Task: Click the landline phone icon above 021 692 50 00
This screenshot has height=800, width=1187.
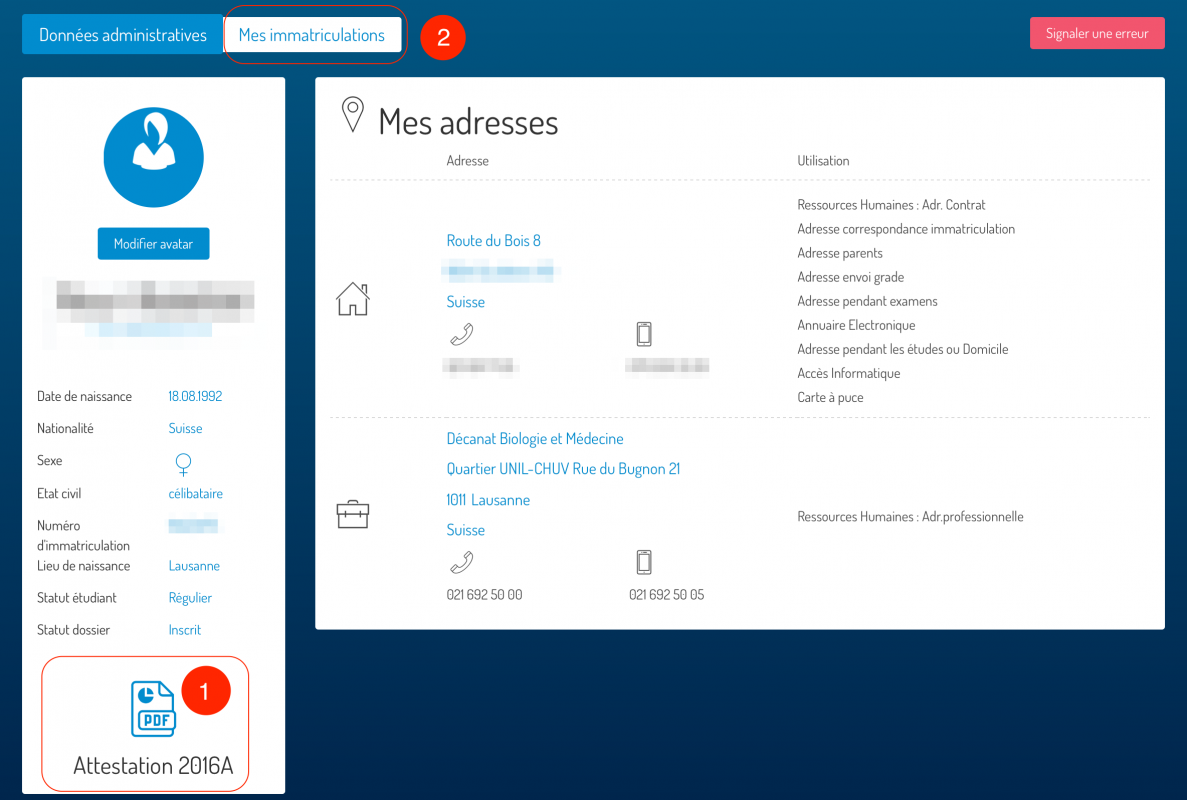Action: pos(461,562)
